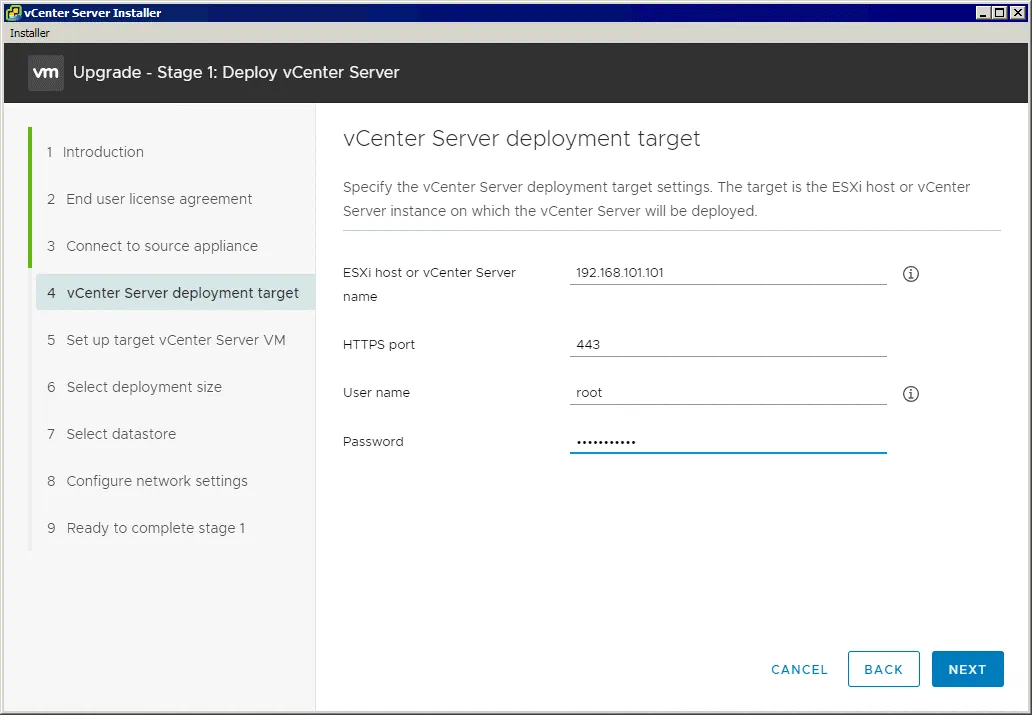
Task: Jump to Select deployment size step
Action: (144, 387)
